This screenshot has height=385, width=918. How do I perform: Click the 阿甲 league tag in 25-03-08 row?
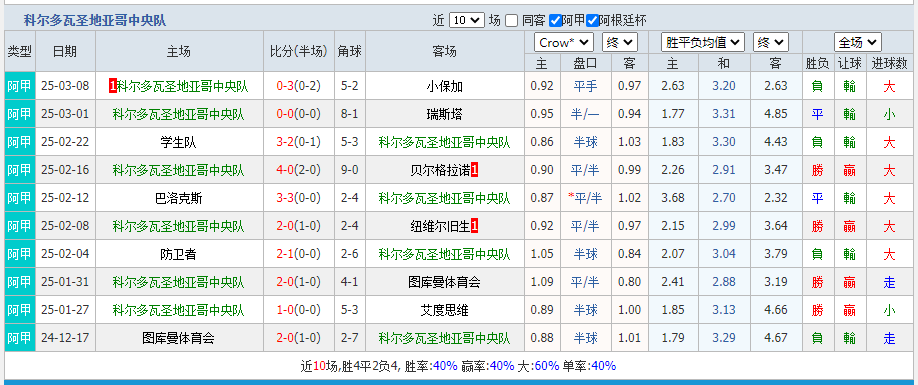(20, 87)
